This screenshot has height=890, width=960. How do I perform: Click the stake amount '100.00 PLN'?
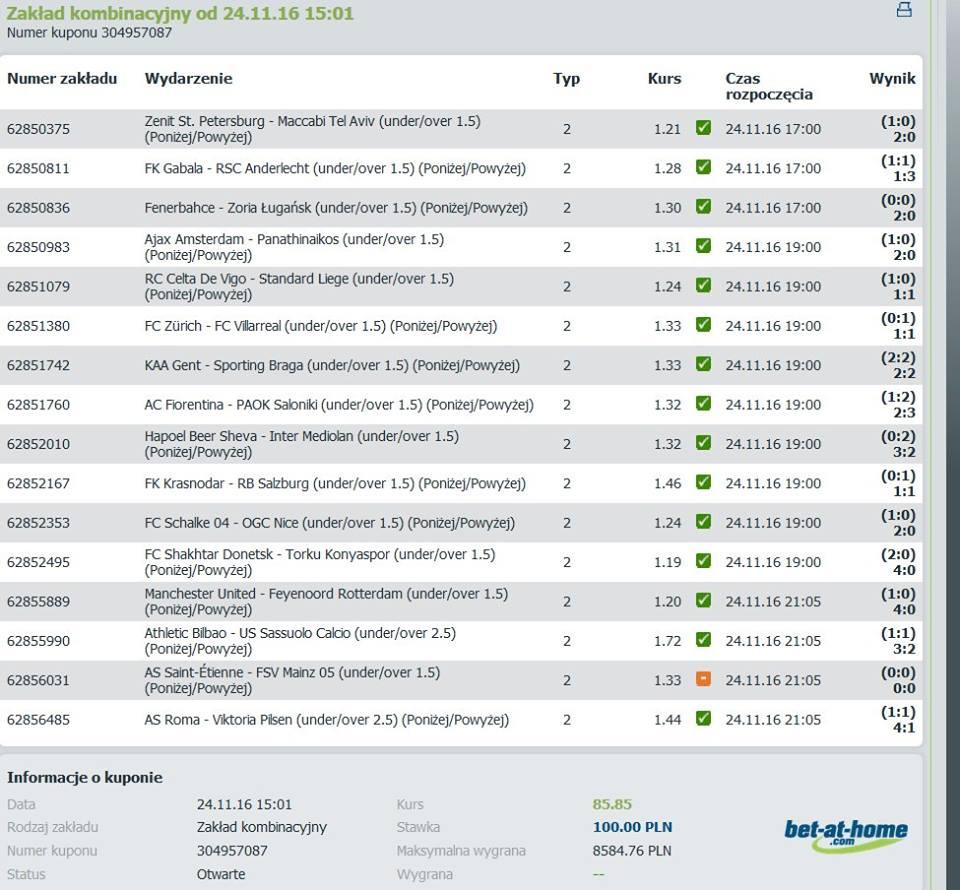632,827
